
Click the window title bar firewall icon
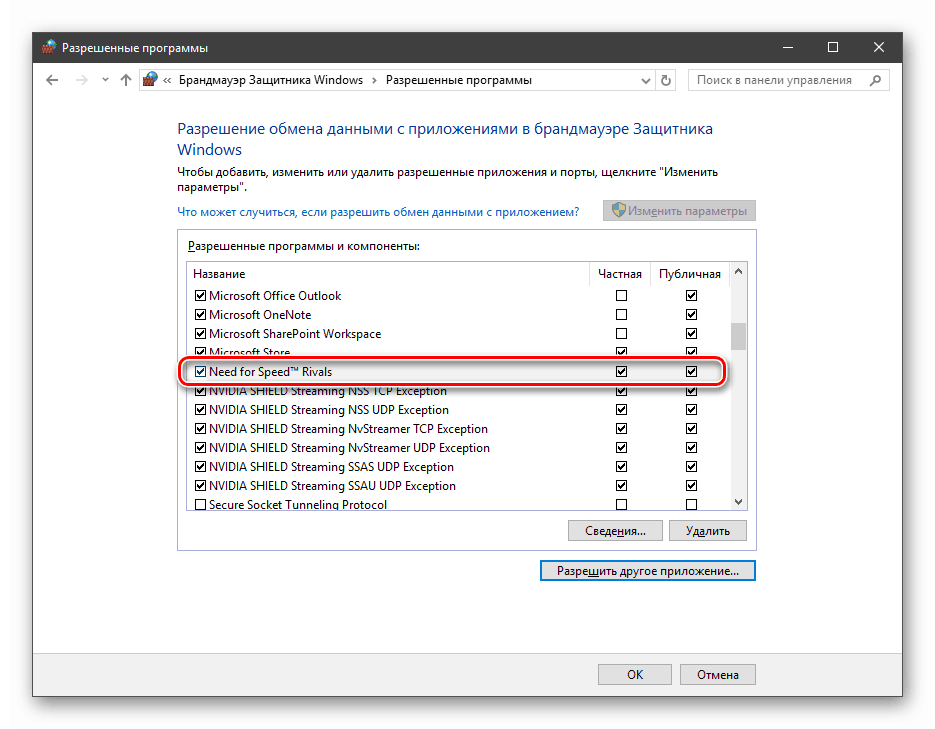coord(49,47)
